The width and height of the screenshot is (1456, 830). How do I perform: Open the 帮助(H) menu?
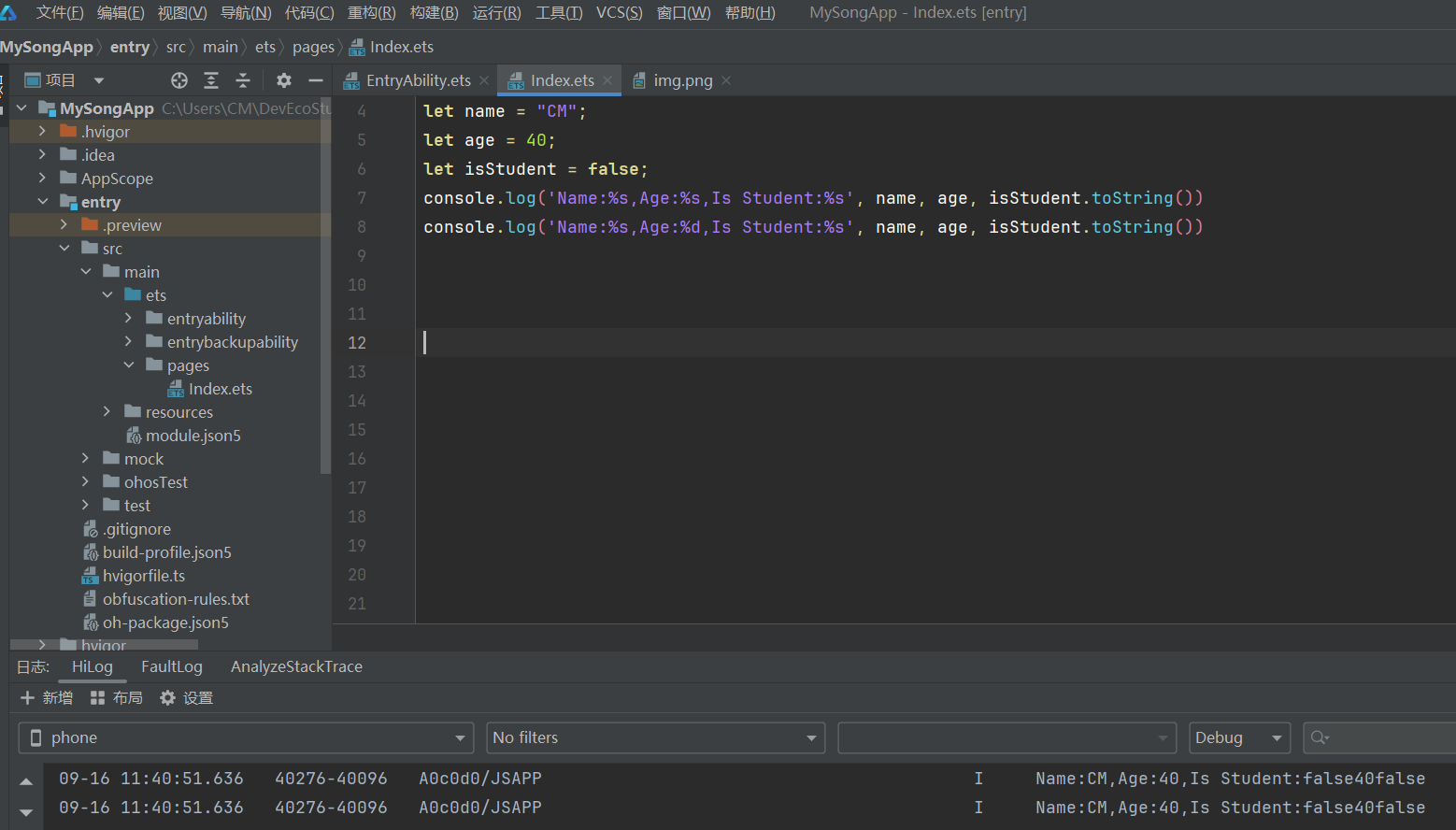coord(750,13)
